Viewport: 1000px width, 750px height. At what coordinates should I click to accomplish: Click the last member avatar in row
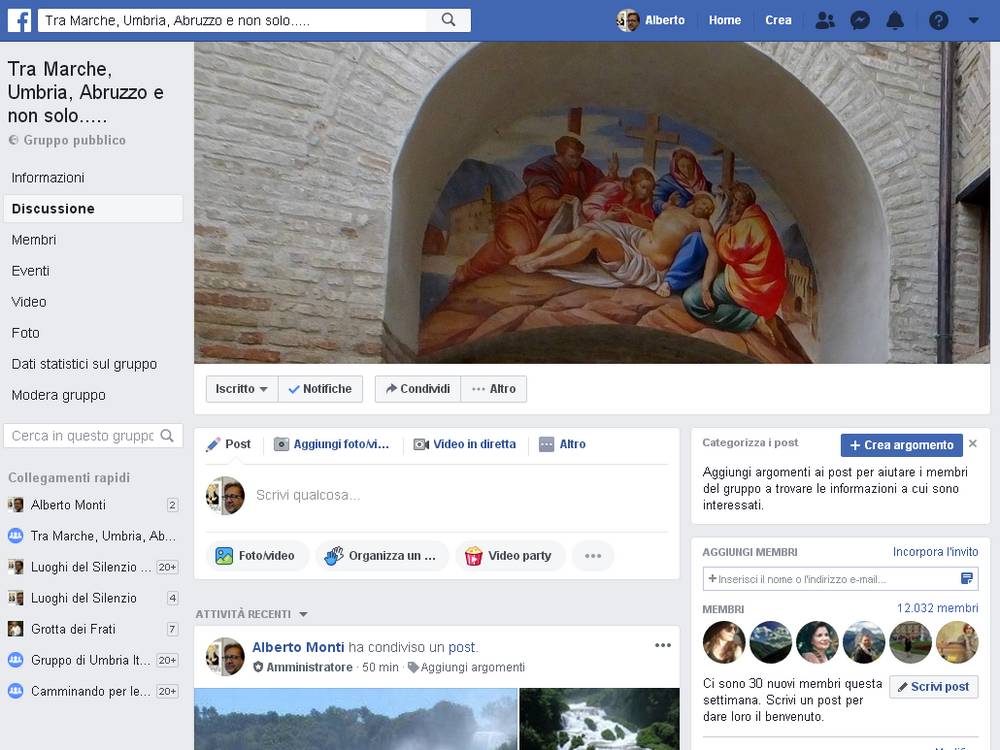(957, 642)
